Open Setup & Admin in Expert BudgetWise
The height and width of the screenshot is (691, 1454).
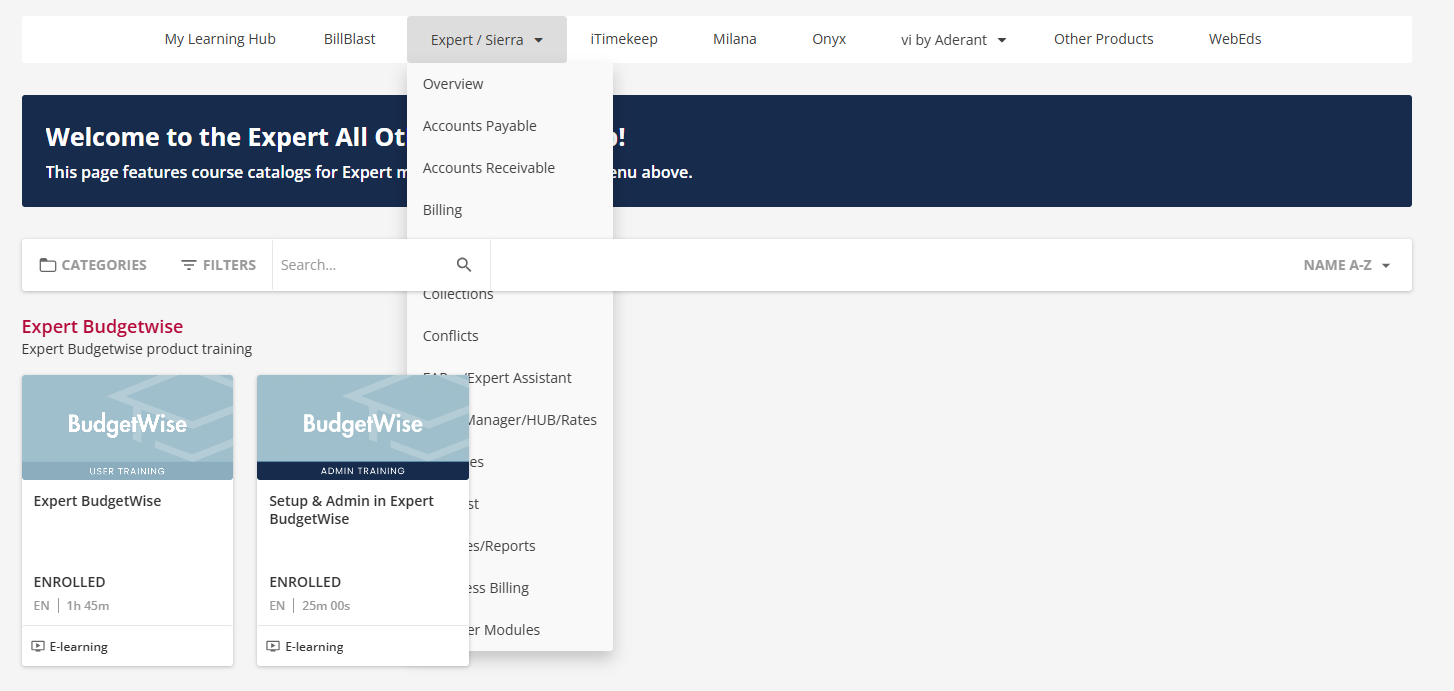click(352, 510)
